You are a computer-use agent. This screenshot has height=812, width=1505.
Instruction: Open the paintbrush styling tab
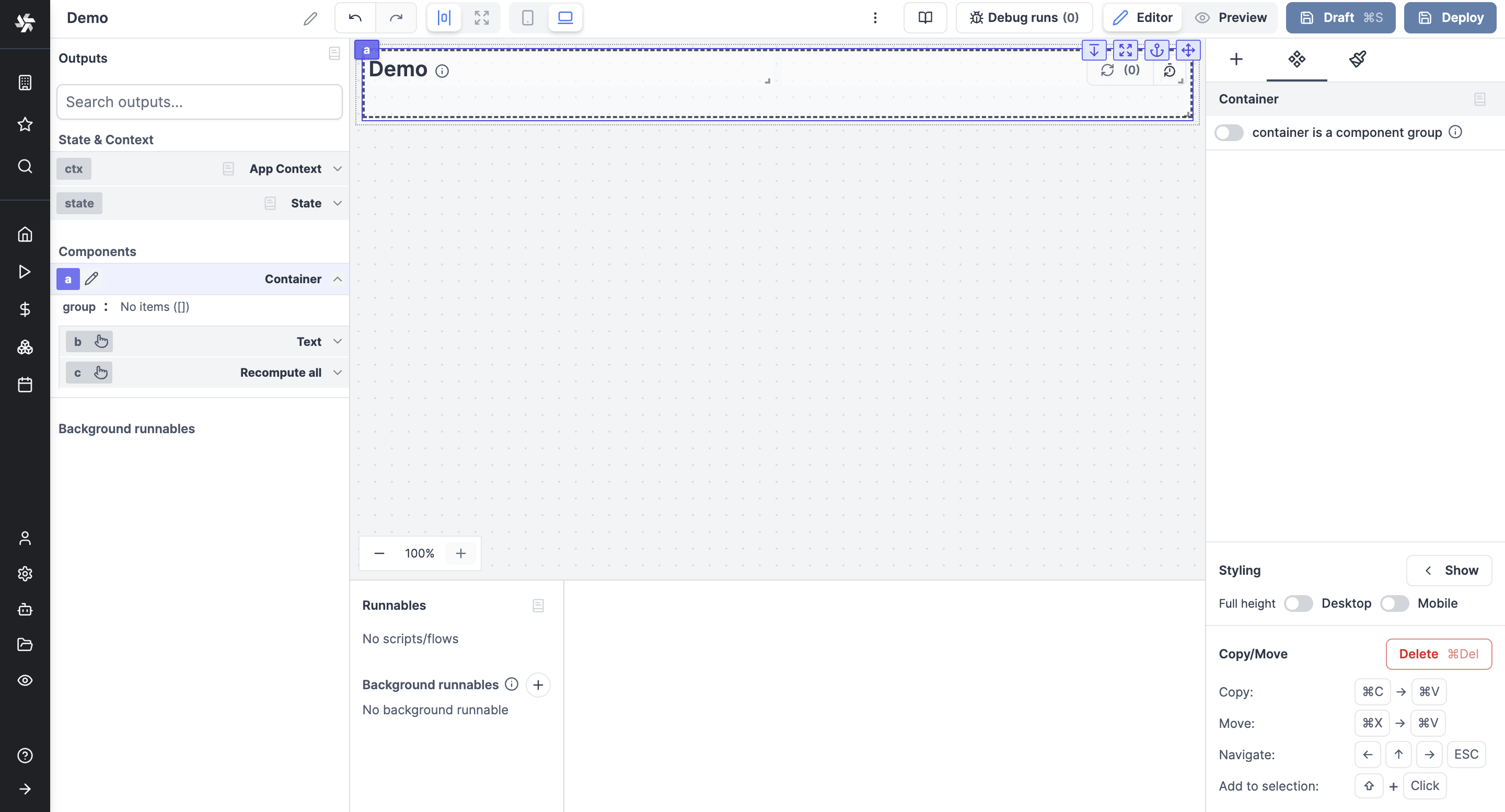(1357, 59)
